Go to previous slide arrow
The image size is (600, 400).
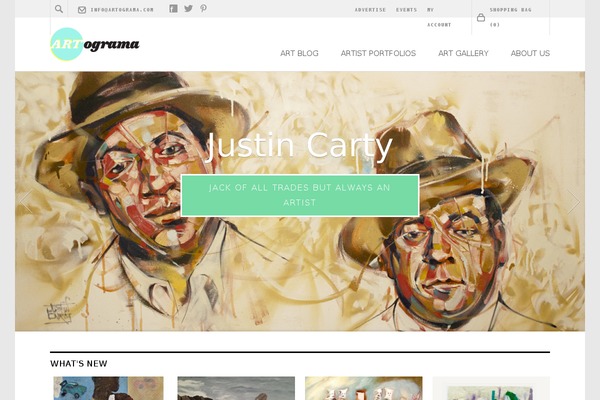26,201
